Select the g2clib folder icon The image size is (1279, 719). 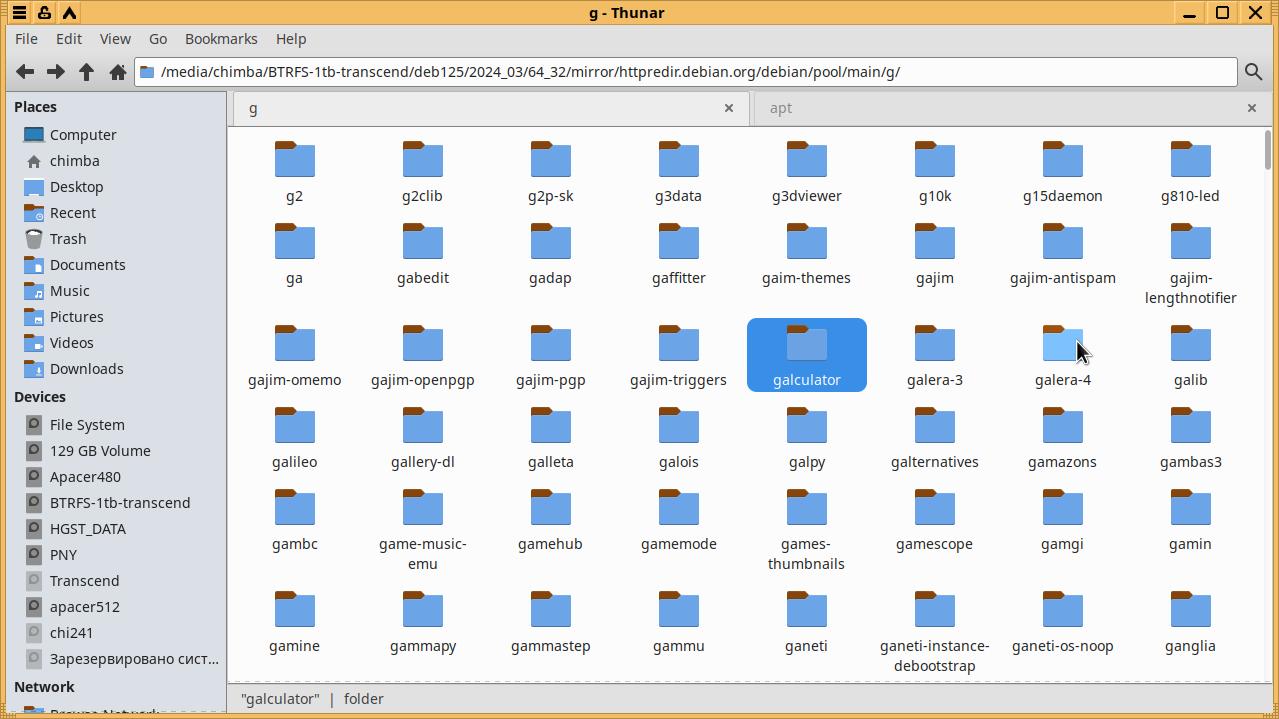[423, 160]
